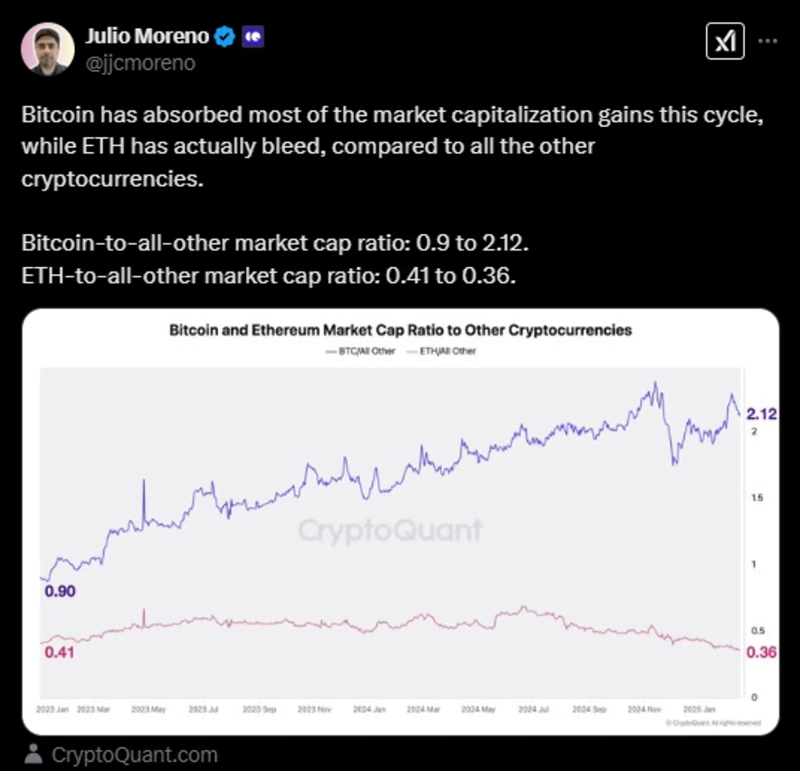Click the Grok icon in tweet header
Image resolution: width=800 pixels, height=771 pixels.
723,41
